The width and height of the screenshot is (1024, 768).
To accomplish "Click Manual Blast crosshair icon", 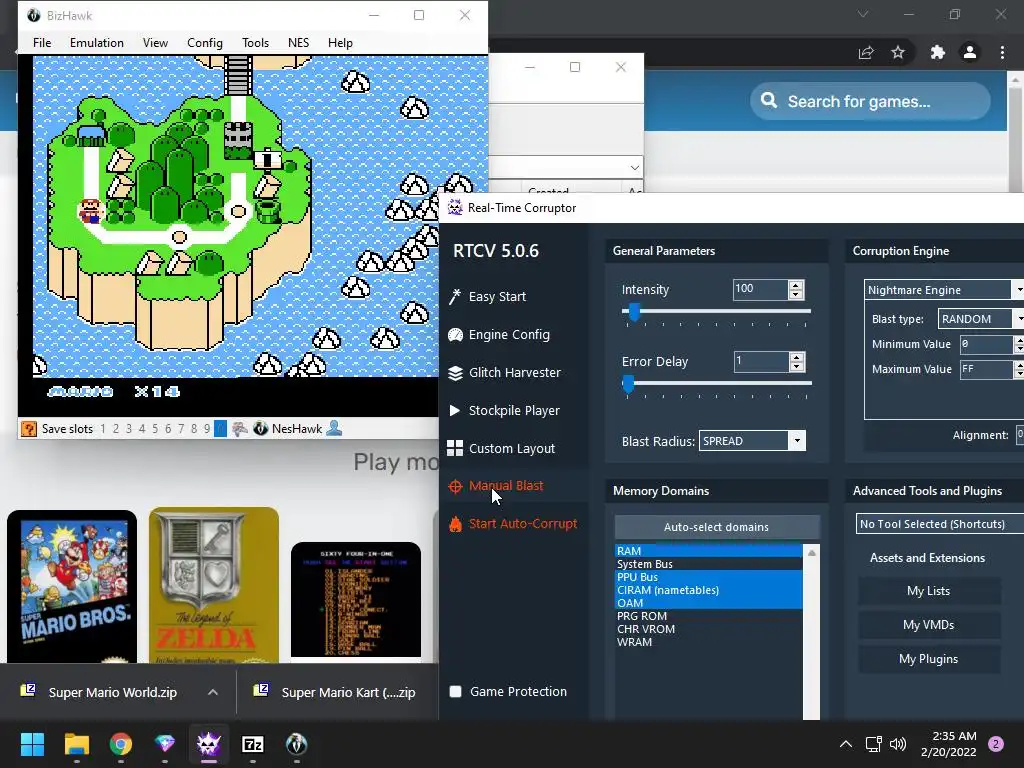I will pyautogui.click(x=455, y=486).
